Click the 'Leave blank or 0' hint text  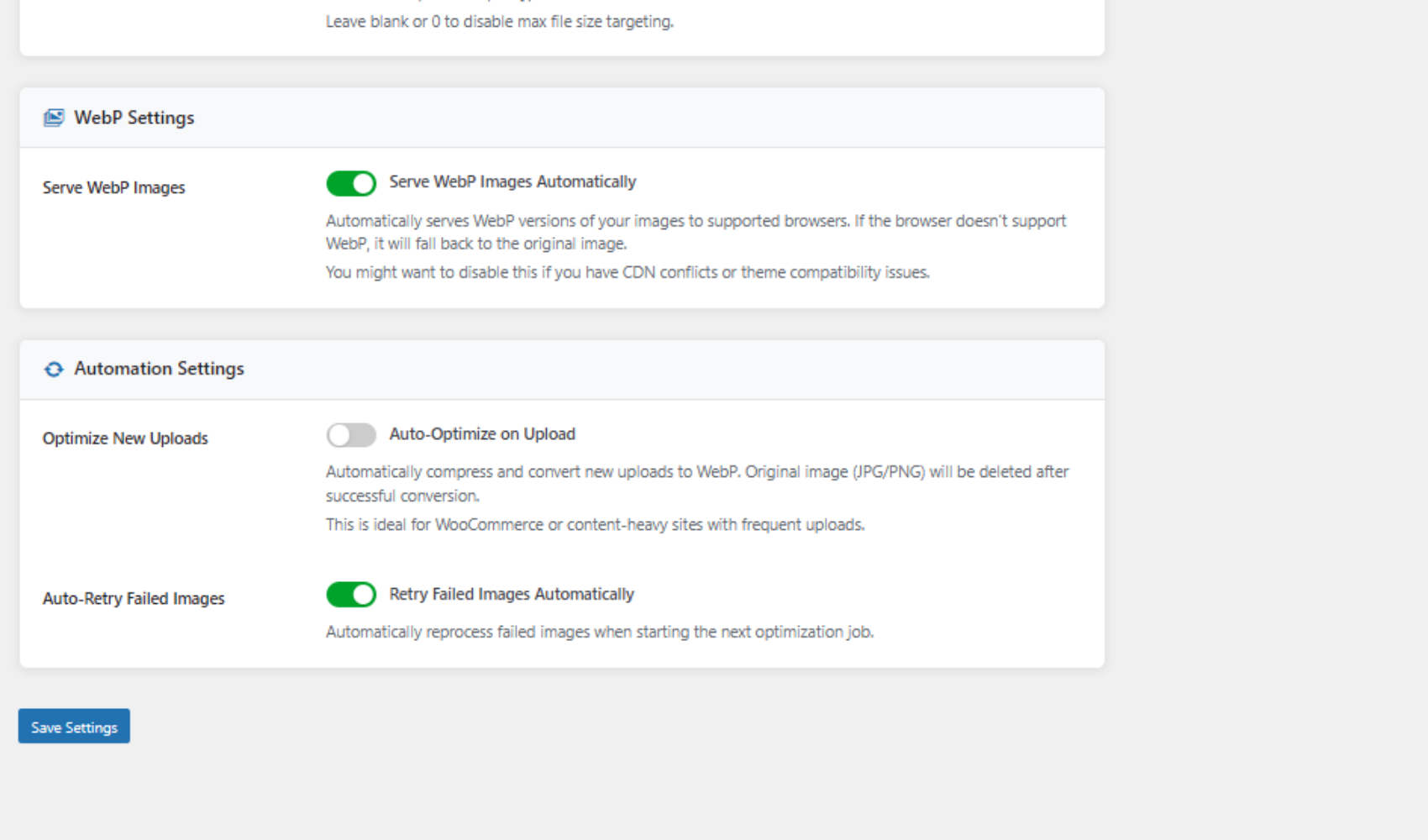click(500, 22)
